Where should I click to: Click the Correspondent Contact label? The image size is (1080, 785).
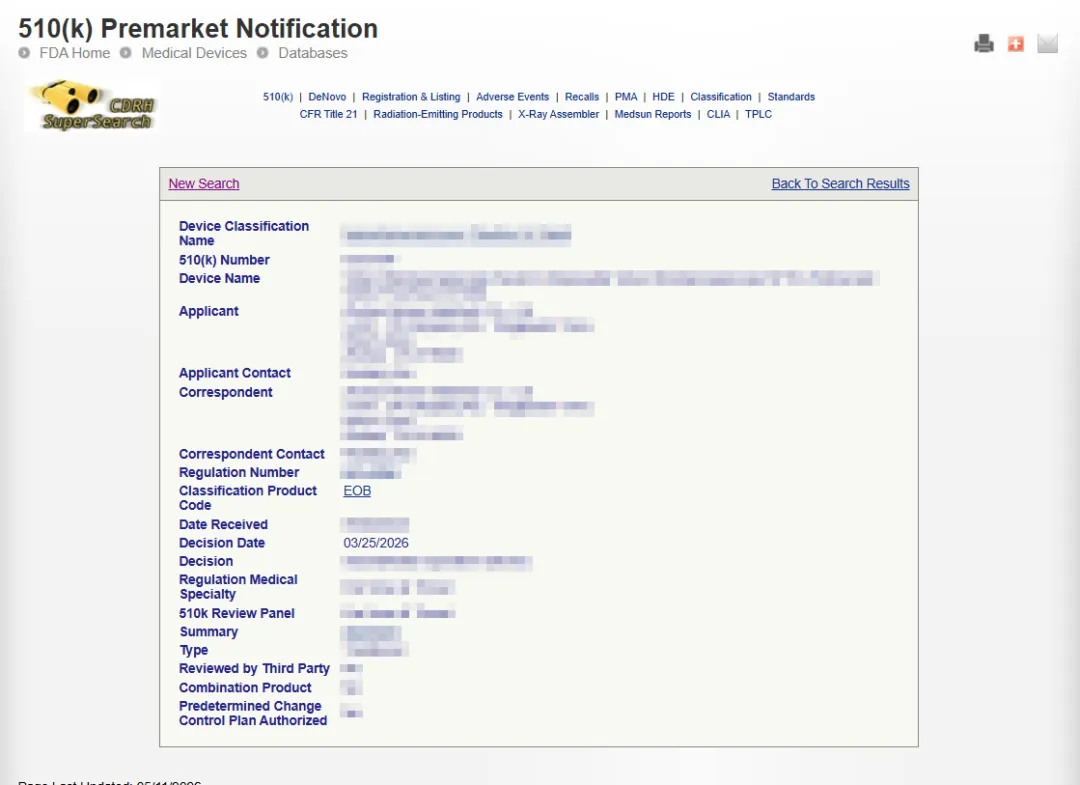pyautogui.click(x=251, y=454)
